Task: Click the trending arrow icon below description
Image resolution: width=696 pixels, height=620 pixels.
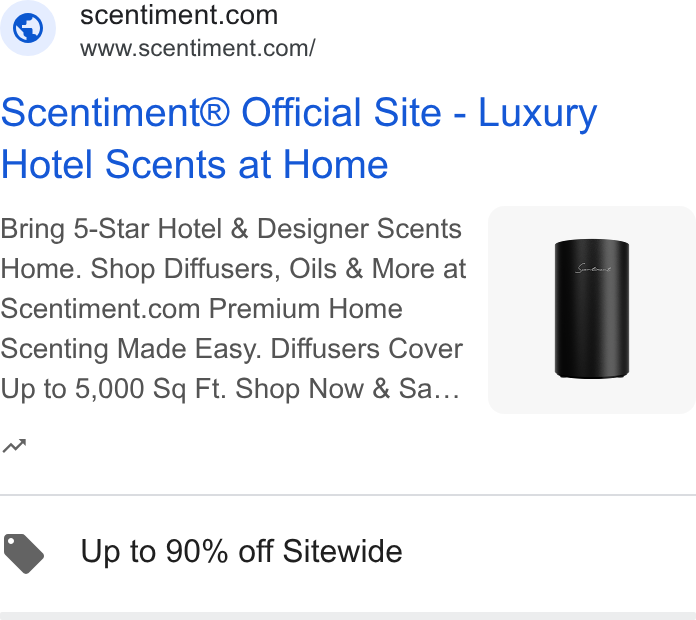Action: pos(14,446)
